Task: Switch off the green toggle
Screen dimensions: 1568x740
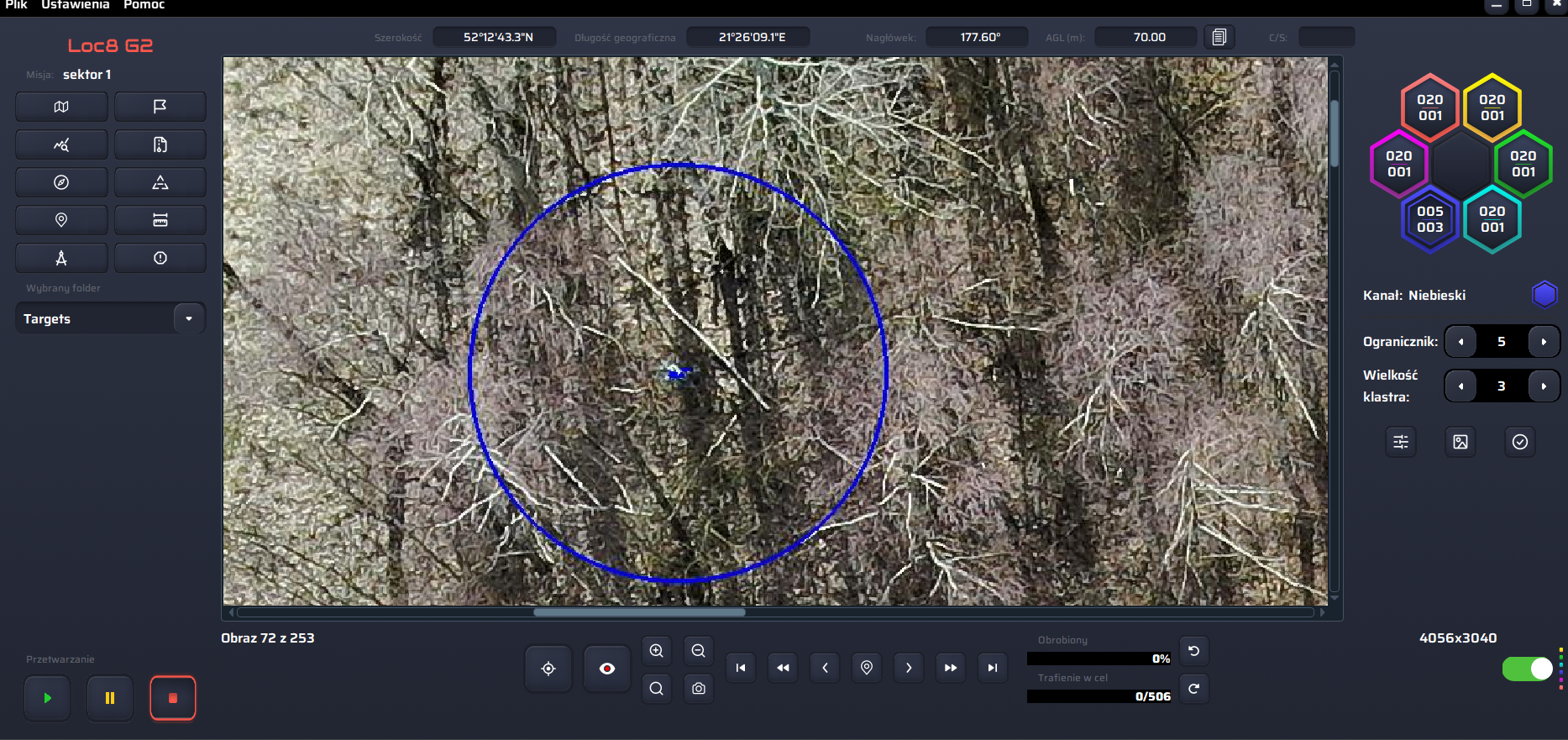Action: point(1527,669)
